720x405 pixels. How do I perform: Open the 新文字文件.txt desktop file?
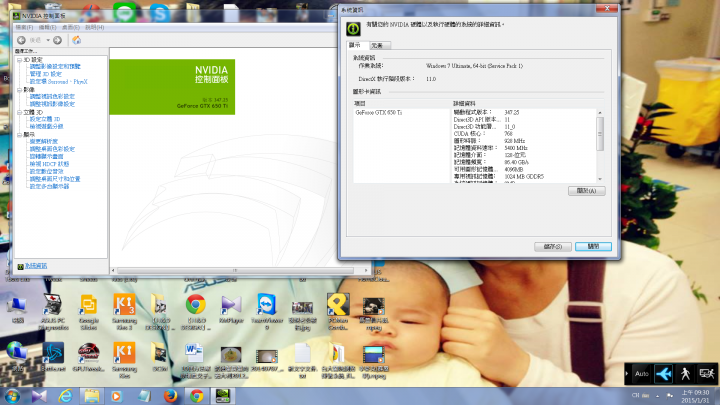[302, 360]
